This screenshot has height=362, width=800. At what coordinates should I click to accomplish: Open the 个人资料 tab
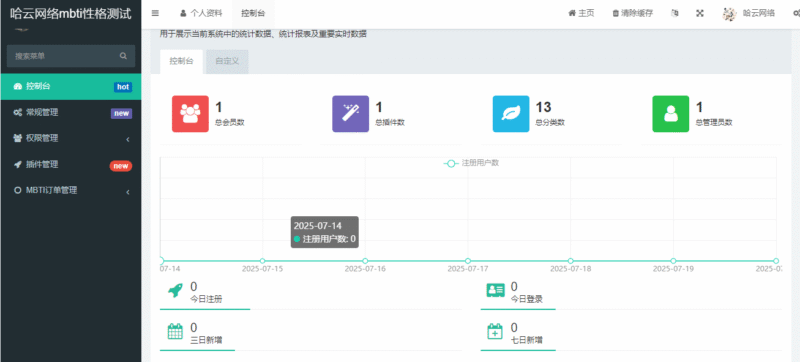[x=201, y=13]
